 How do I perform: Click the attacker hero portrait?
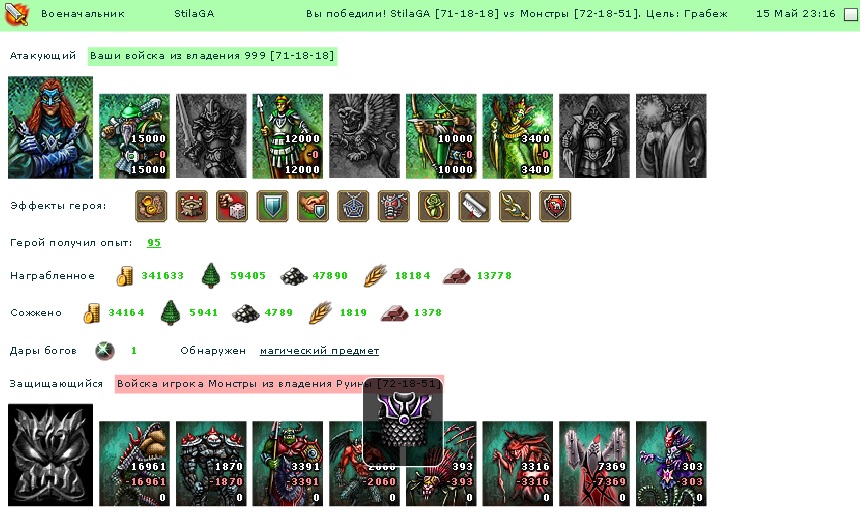[50, 128]
